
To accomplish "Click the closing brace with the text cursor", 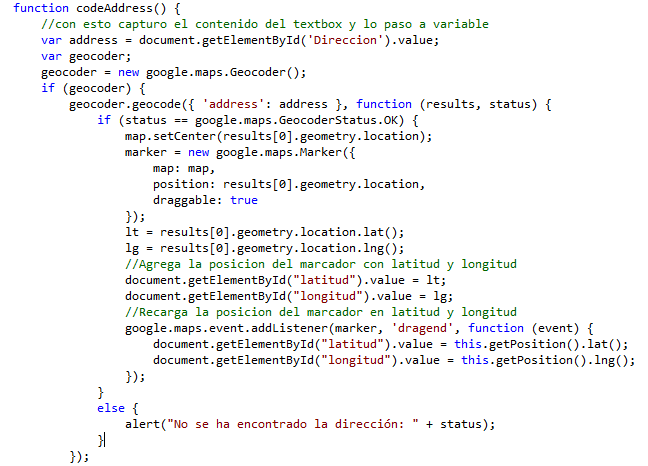I will click(x=100, y=441).
